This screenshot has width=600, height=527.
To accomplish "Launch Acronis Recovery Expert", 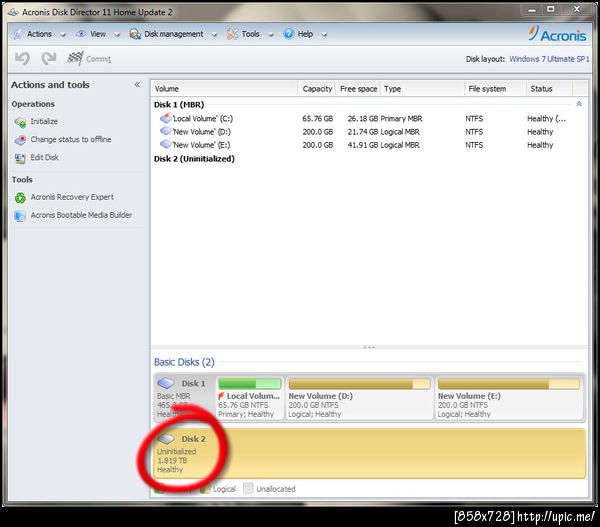I will (72, 197).
